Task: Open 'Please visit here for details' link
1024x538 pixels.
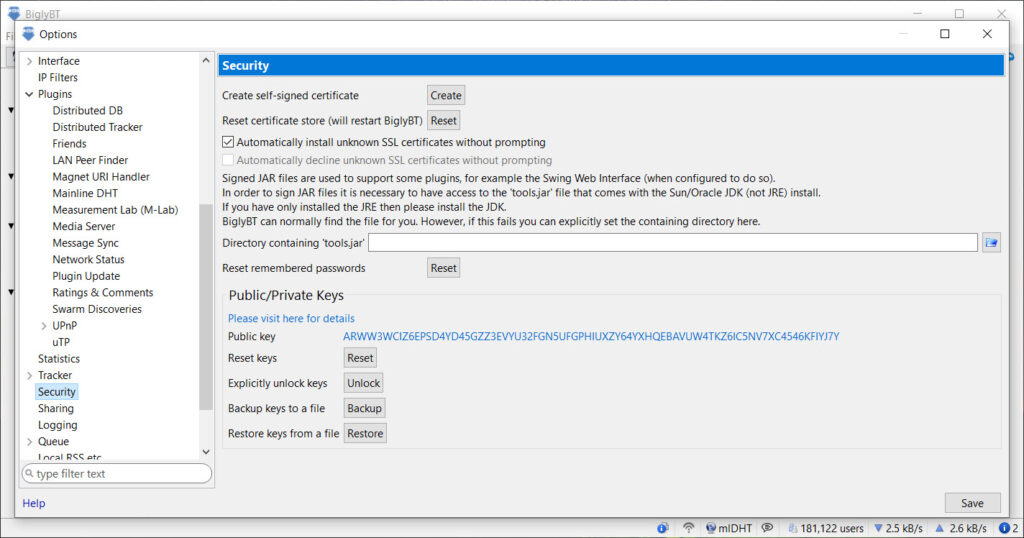Action: point(291,318)
